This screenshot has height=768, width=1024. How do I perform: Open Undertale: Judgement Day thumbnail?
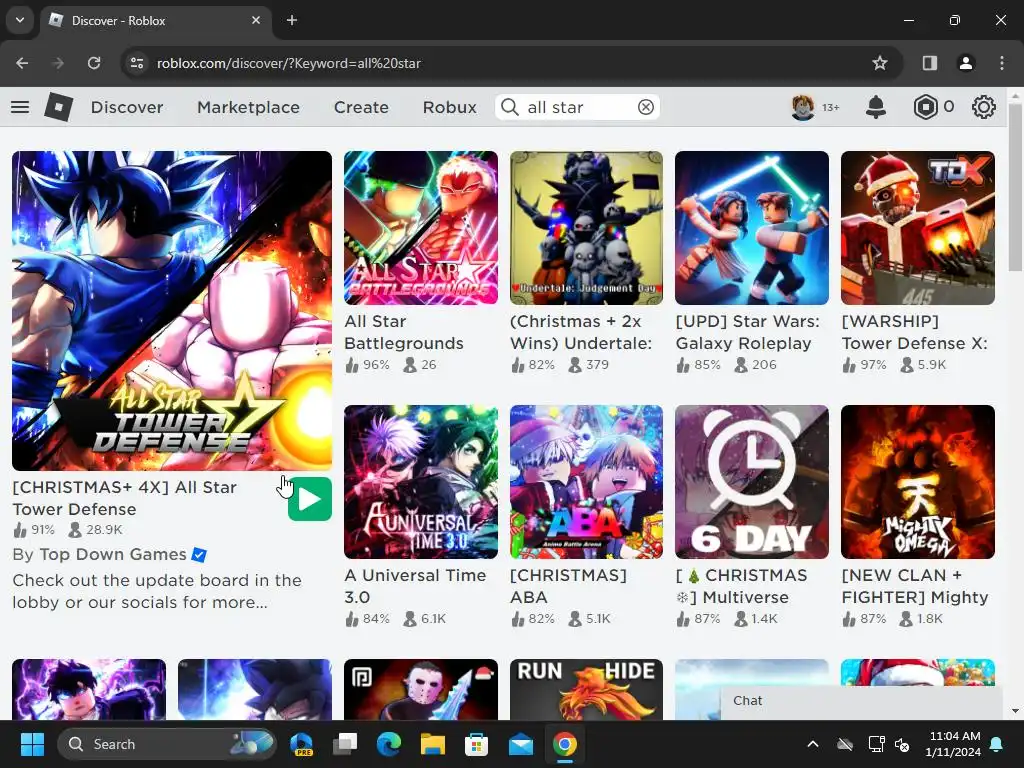(586, 228)
